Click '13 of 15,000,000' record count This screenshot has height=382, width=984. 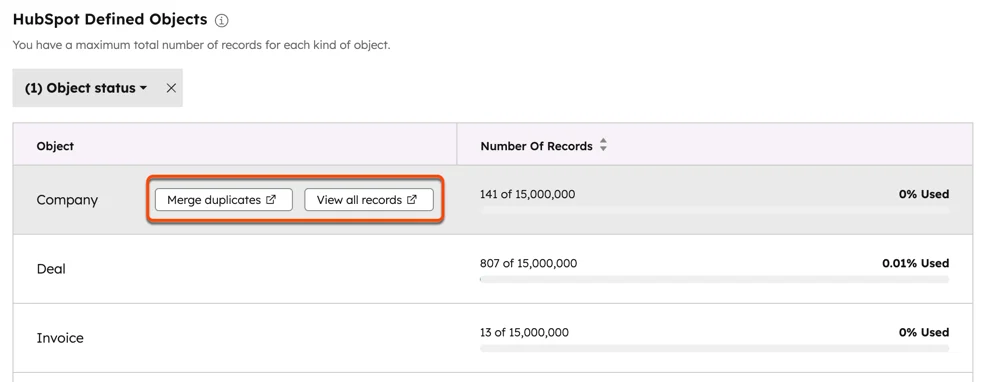(525, 332)
